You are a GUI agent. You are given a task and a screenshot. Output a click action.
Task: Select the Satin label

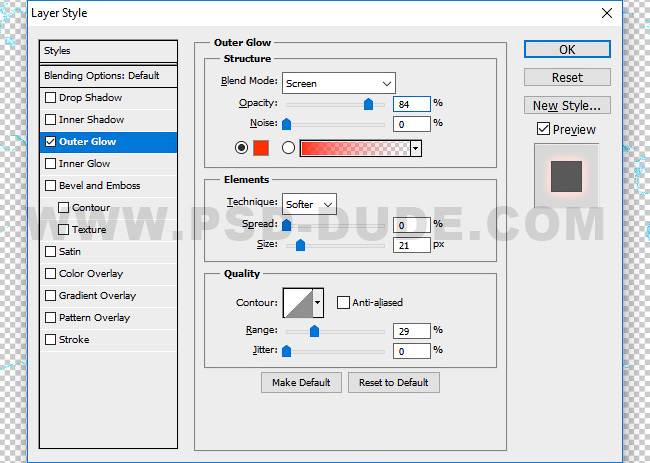tap(70, 251)
